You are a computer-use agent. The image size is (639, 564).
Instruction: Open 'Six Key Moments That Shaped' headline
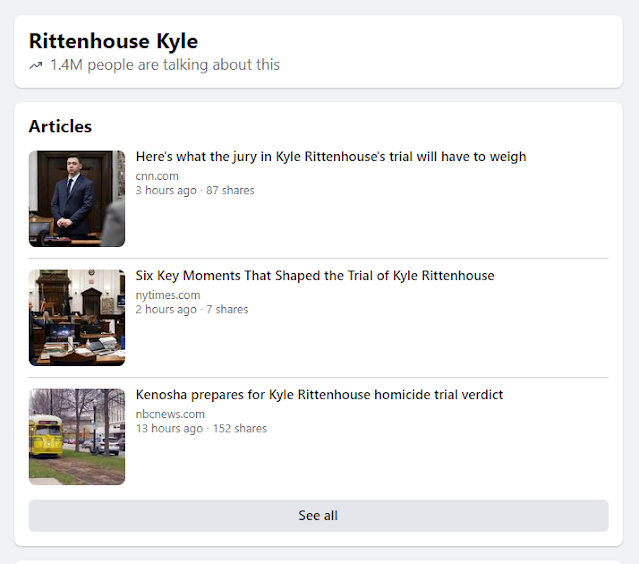pos(315,276)
